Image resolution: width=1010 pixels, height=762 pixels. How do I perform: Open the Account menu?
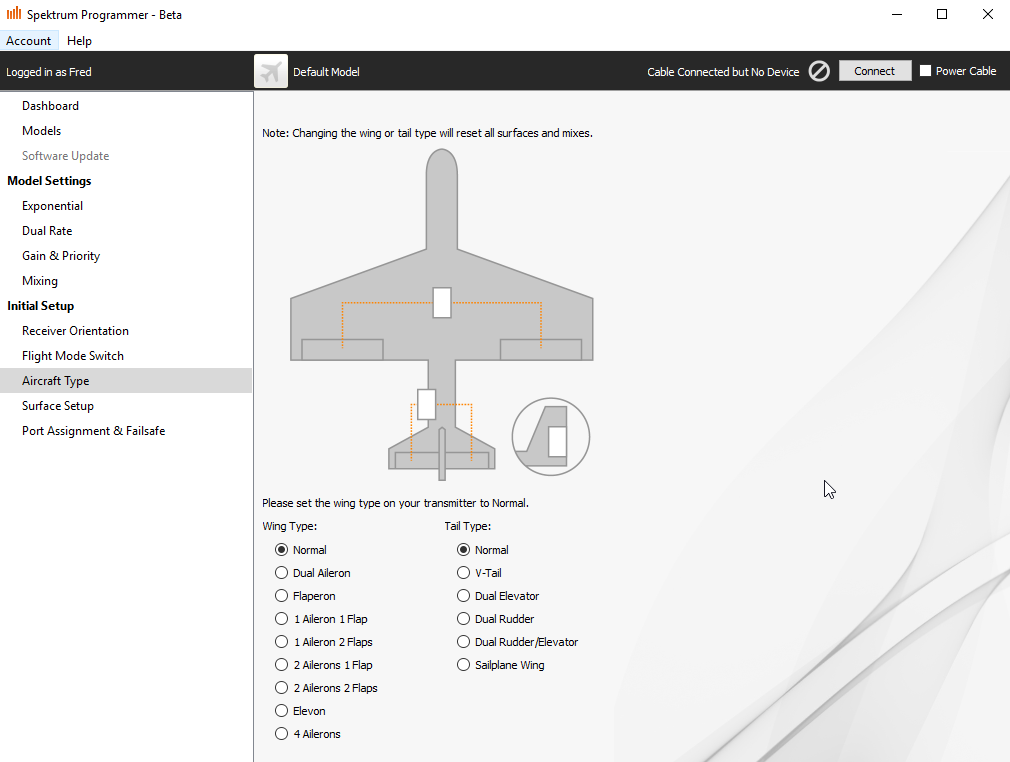point(29,41)
